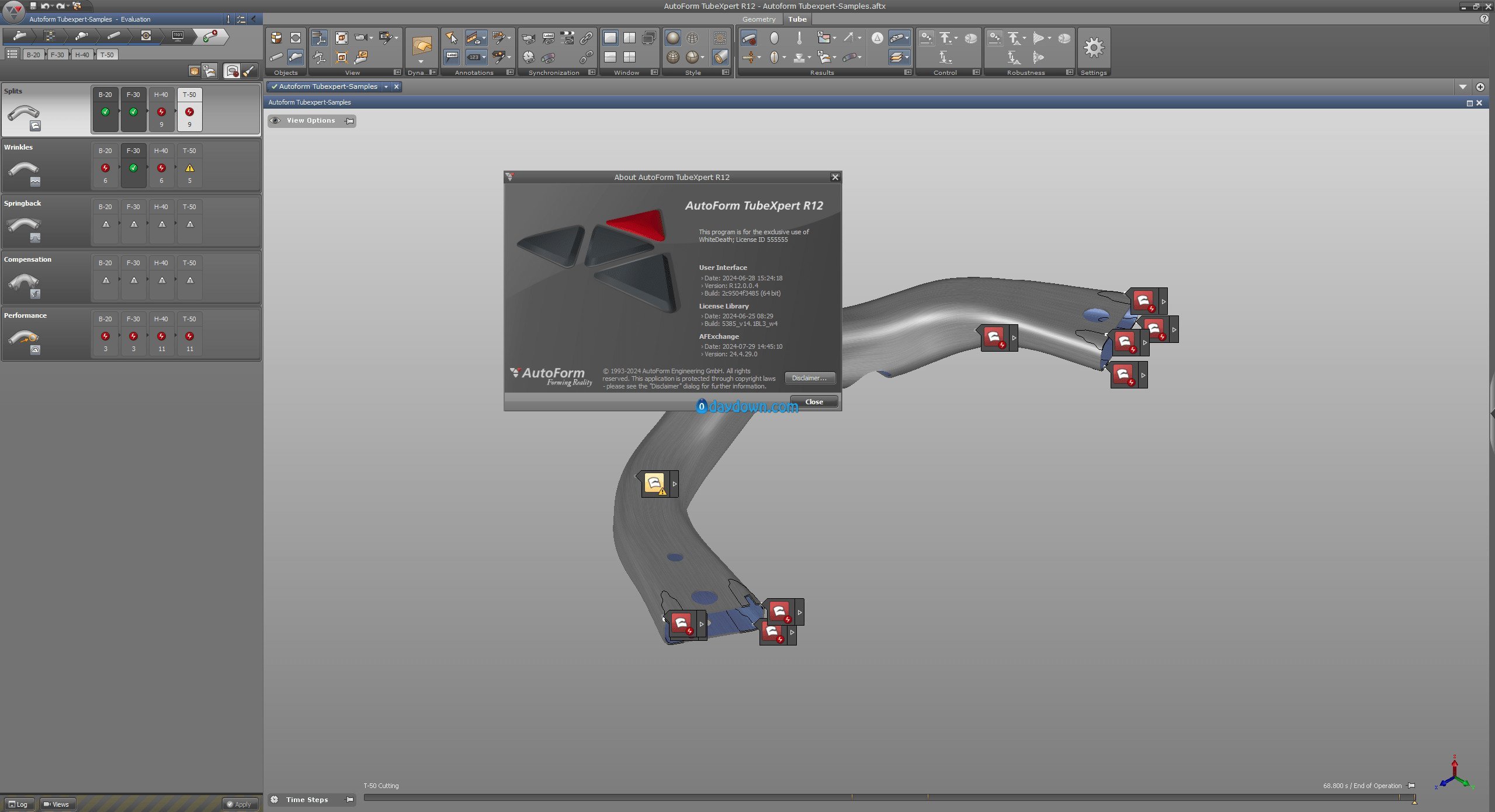Select the B-20 operation tab
The height and width of the screenshot is (812, 1495).
[x=33, y=54]
